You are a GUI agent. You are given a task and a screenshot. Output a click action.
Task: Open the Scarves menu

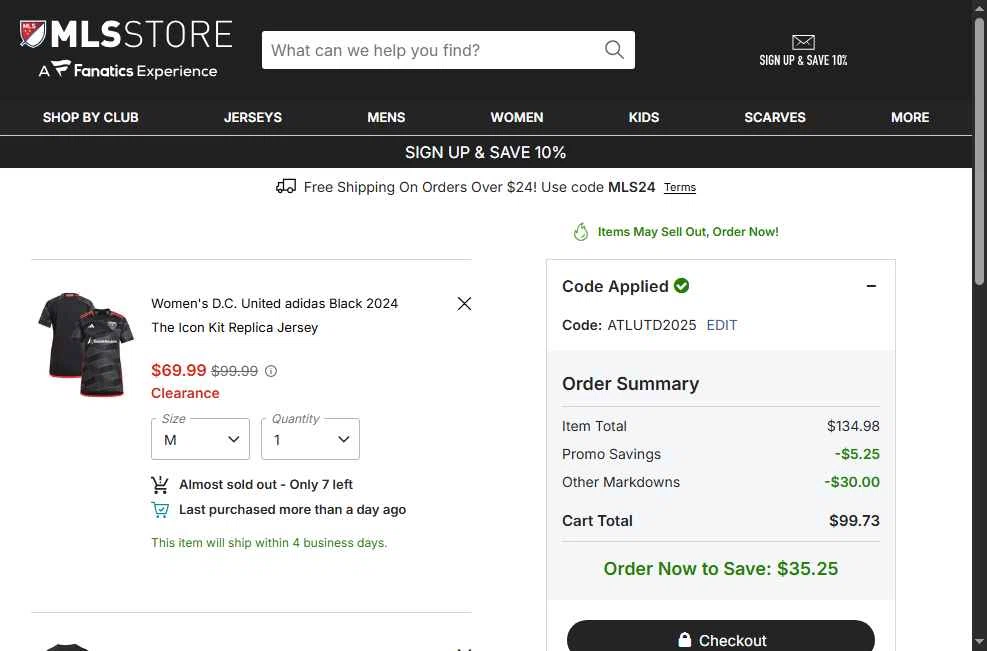point(775,117)
